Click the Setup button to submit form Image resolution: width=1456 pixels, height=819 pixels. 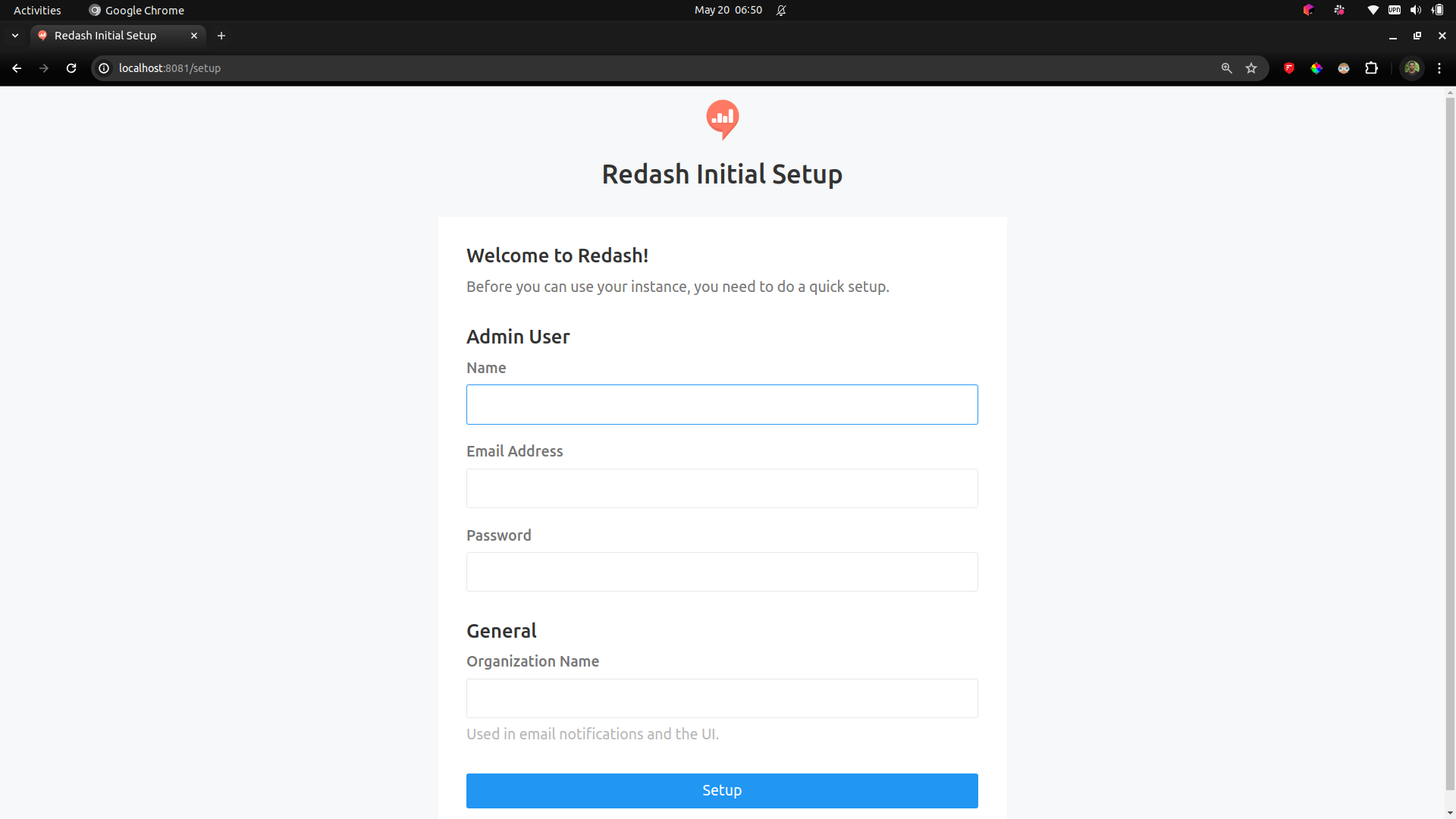pos(722,790)
